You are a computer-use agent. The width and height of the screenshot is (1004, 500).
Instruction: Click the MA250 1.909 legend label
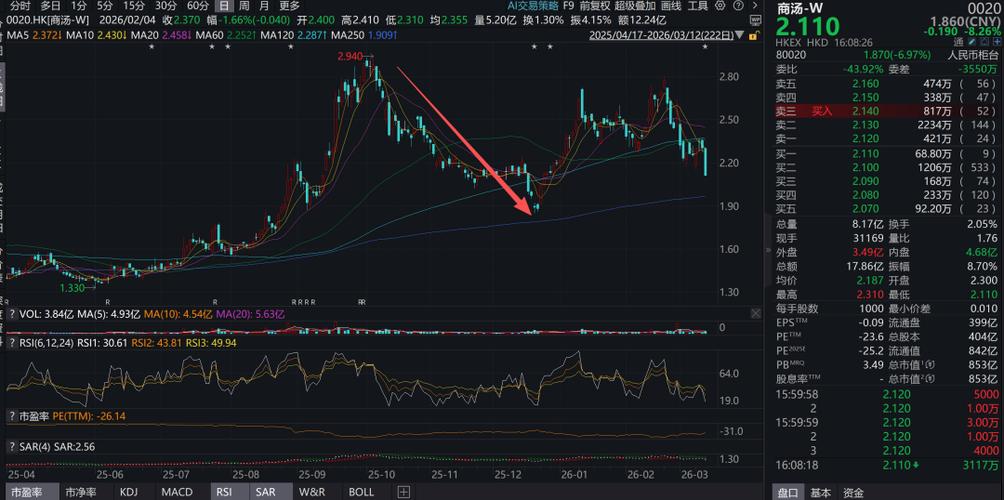[364, 33]
